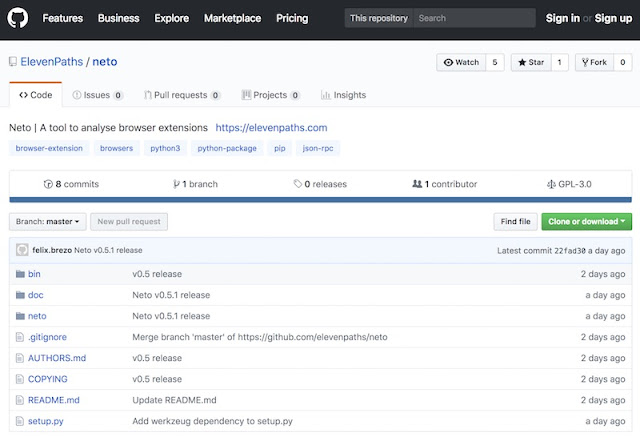Screen dimensions: 640x437
Task: Select the browser-extension topic tag
Action: 49,148
